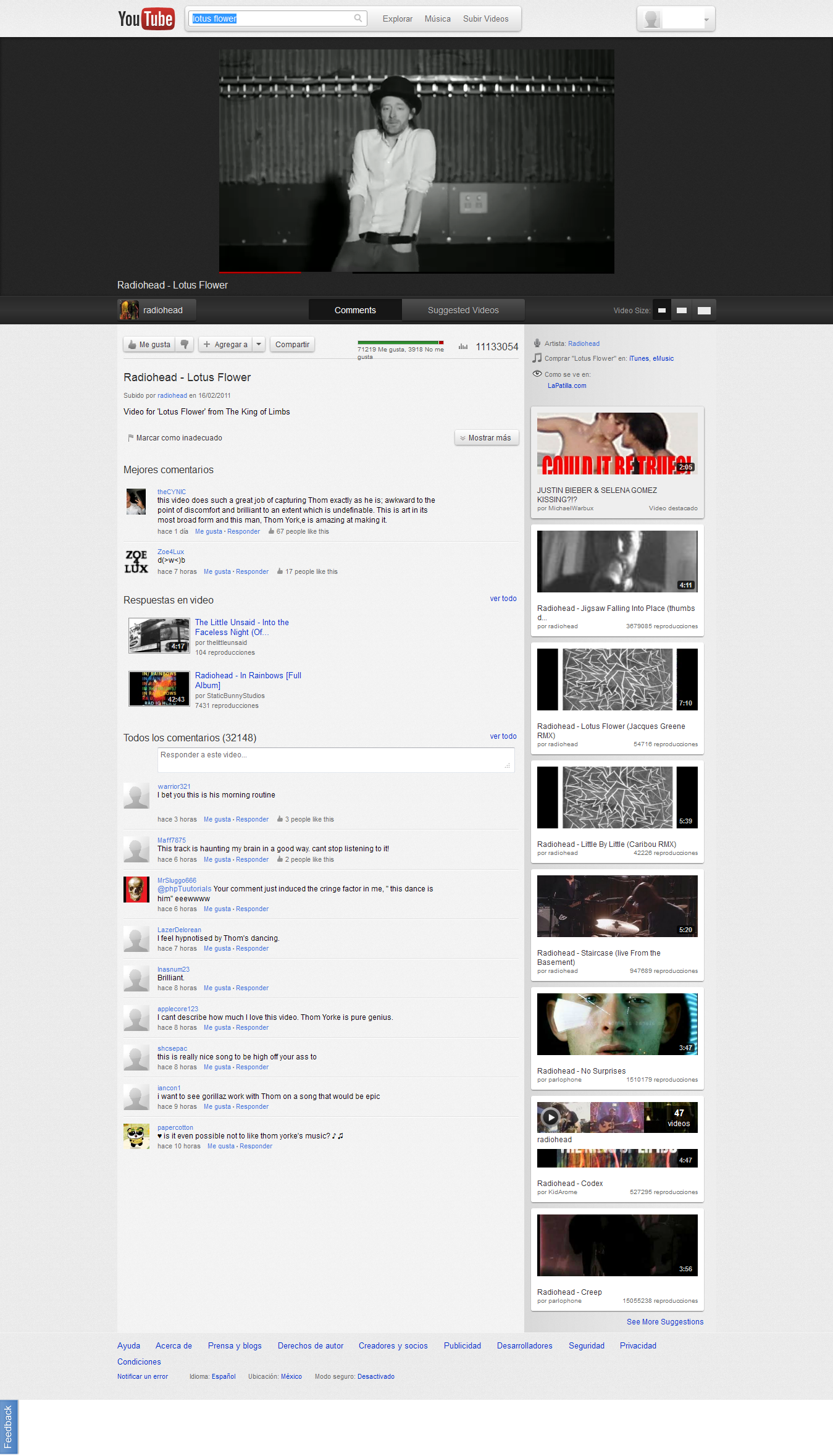Click papercotton panda avatar
Image resolution: width=833 pixels, height=1456 pixels.
136,1136
